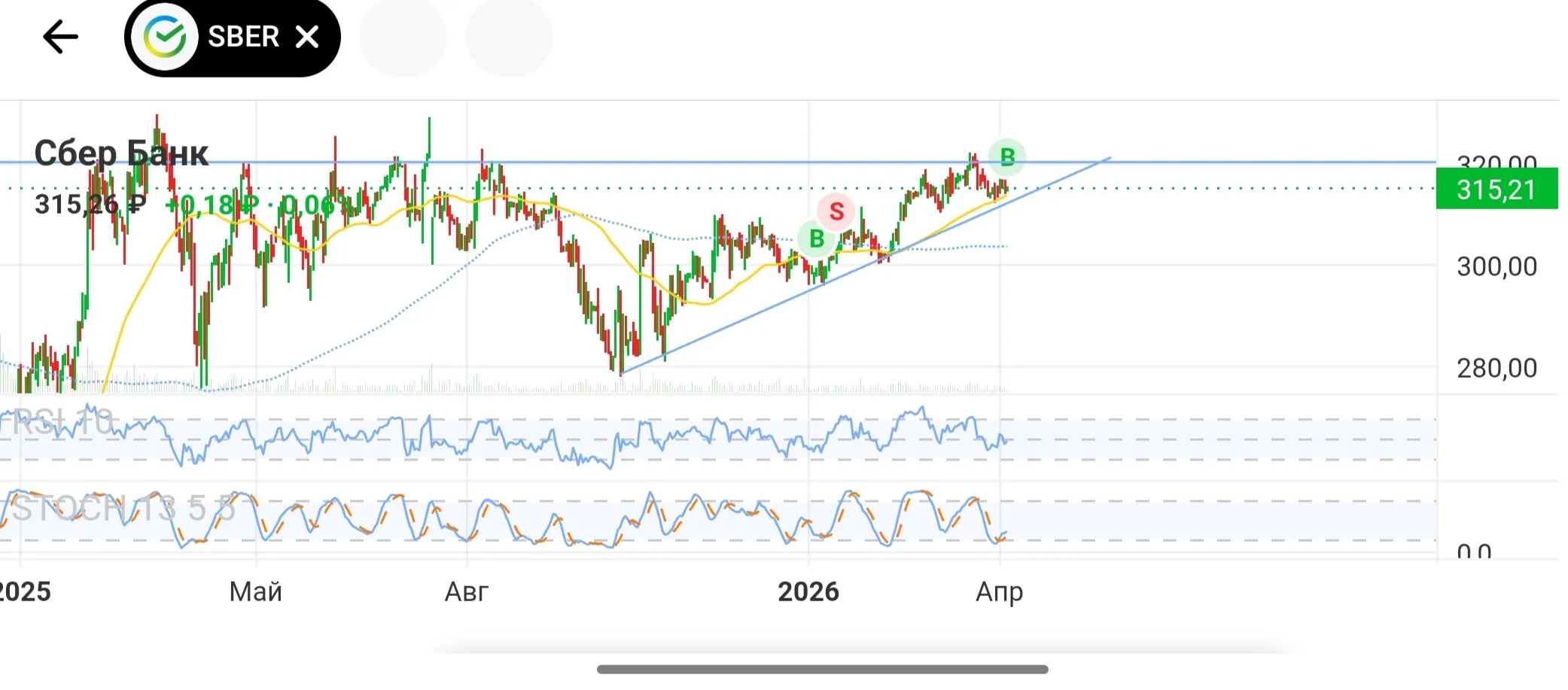Select the SBER ticker label
The width and height of the screenshot is (1568, 690).
coord(243,37)
